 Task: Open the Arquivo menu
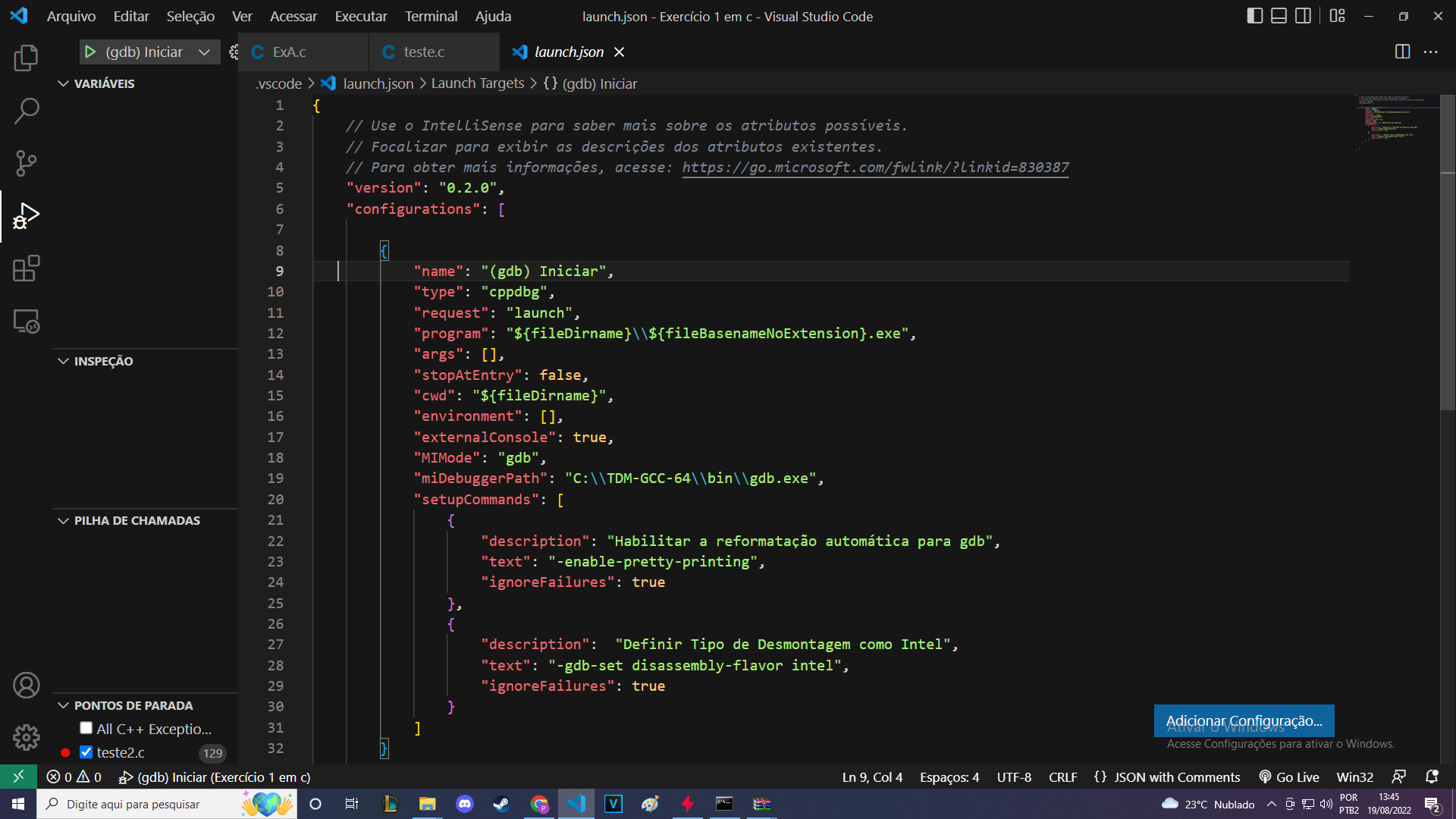tap(71, 16)
